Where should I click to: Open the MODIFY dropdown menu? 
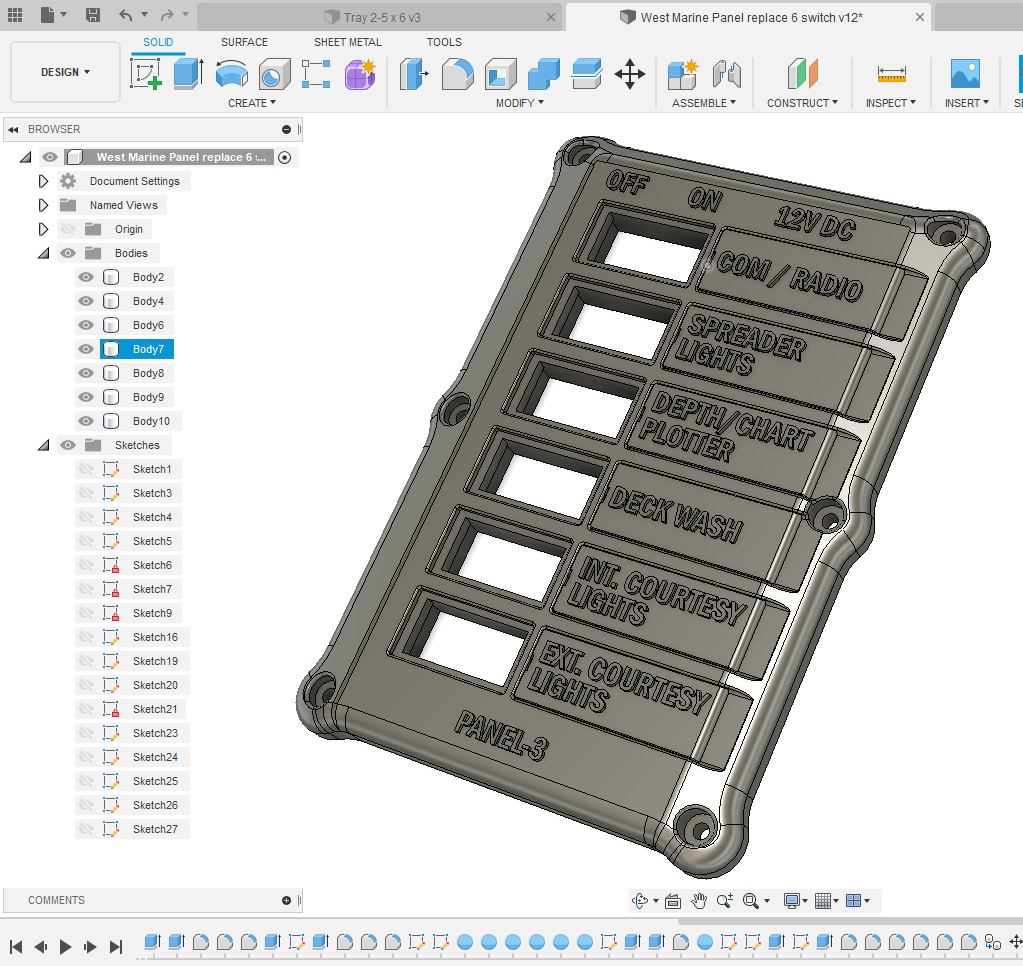(519, 103)
